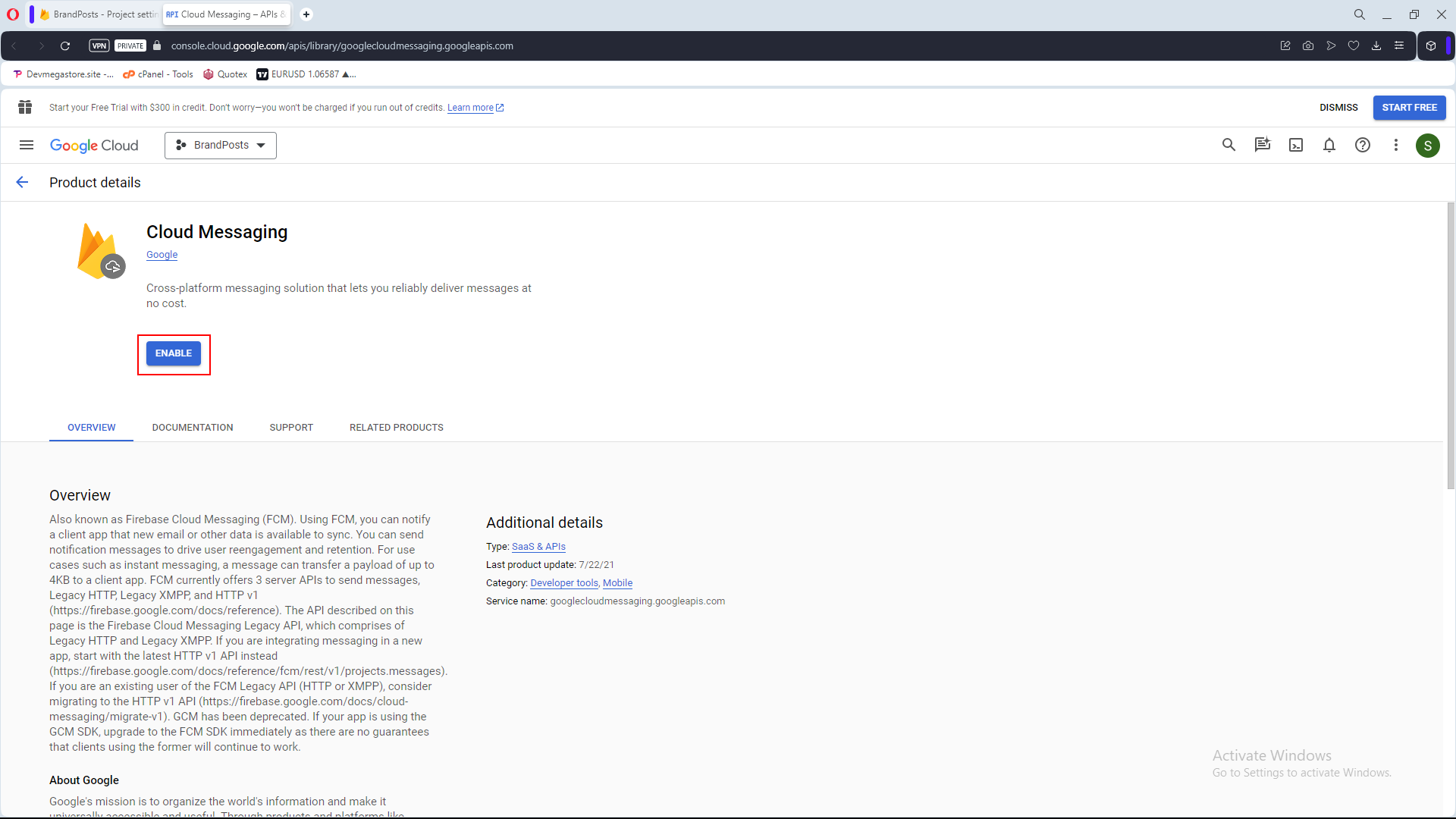
Task: Open the three-dot settings and utilities menu
Action: (x=1395, y=145)
